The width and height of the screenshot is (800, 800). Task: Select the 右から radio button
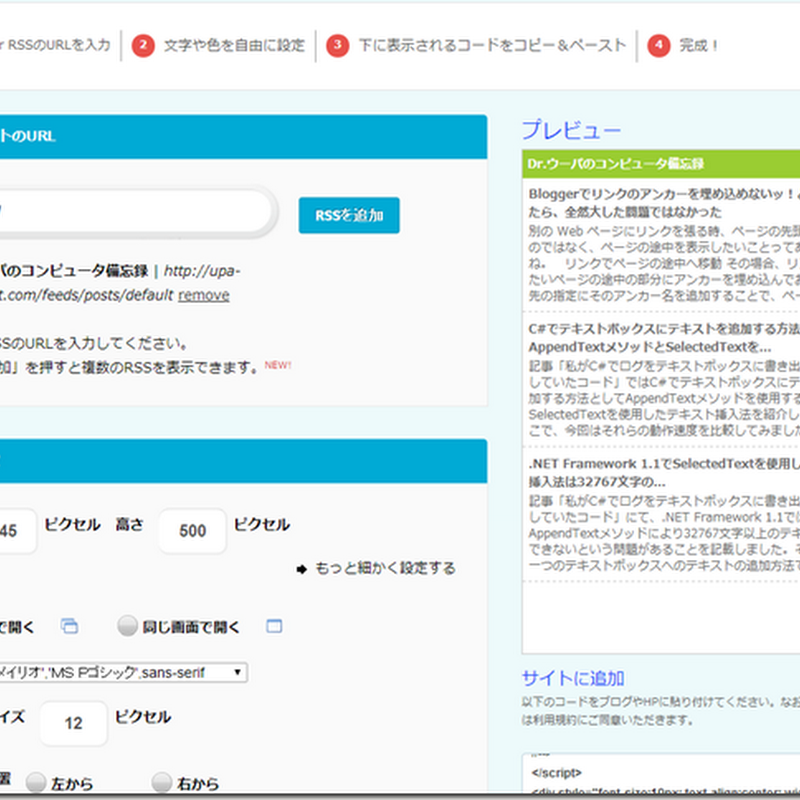(163, 782)
